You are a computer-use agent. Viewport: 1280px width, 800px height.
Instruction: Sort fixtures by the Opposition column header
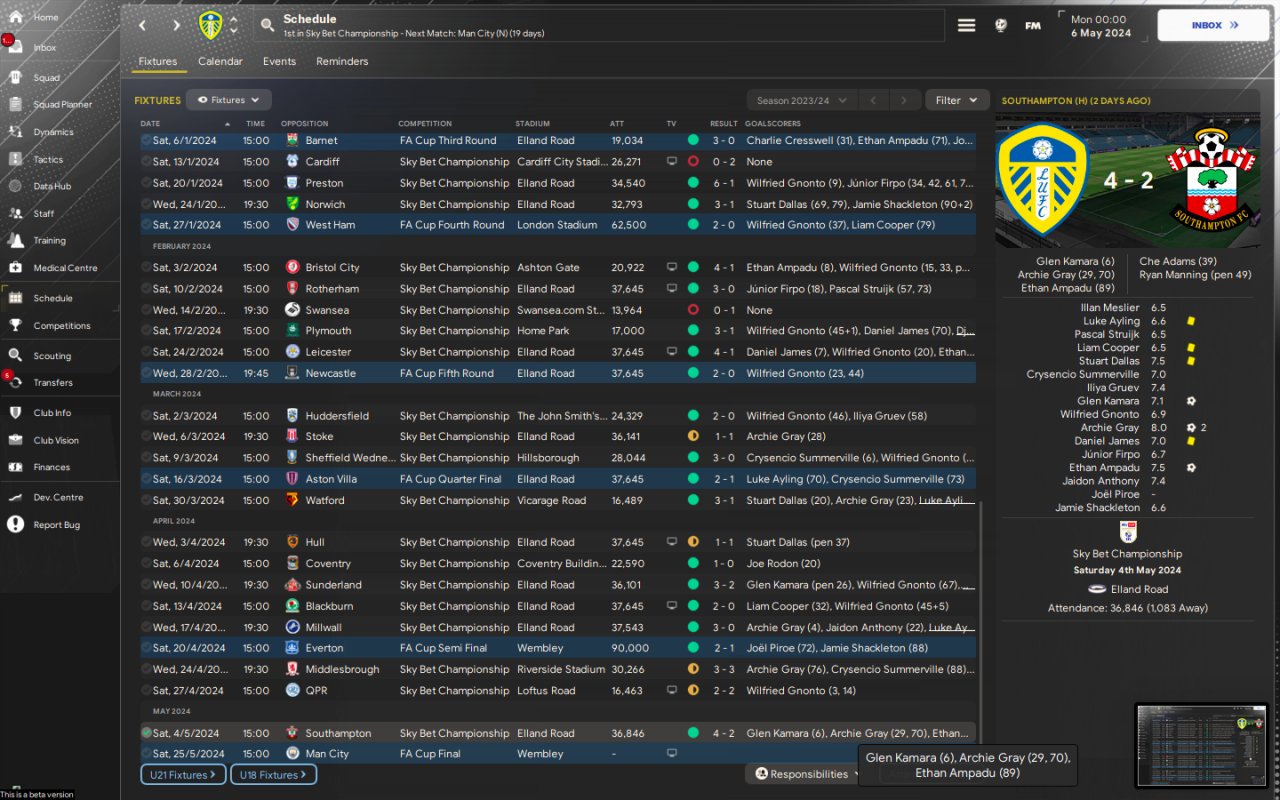pyautogui.click(x=304, y=124)
